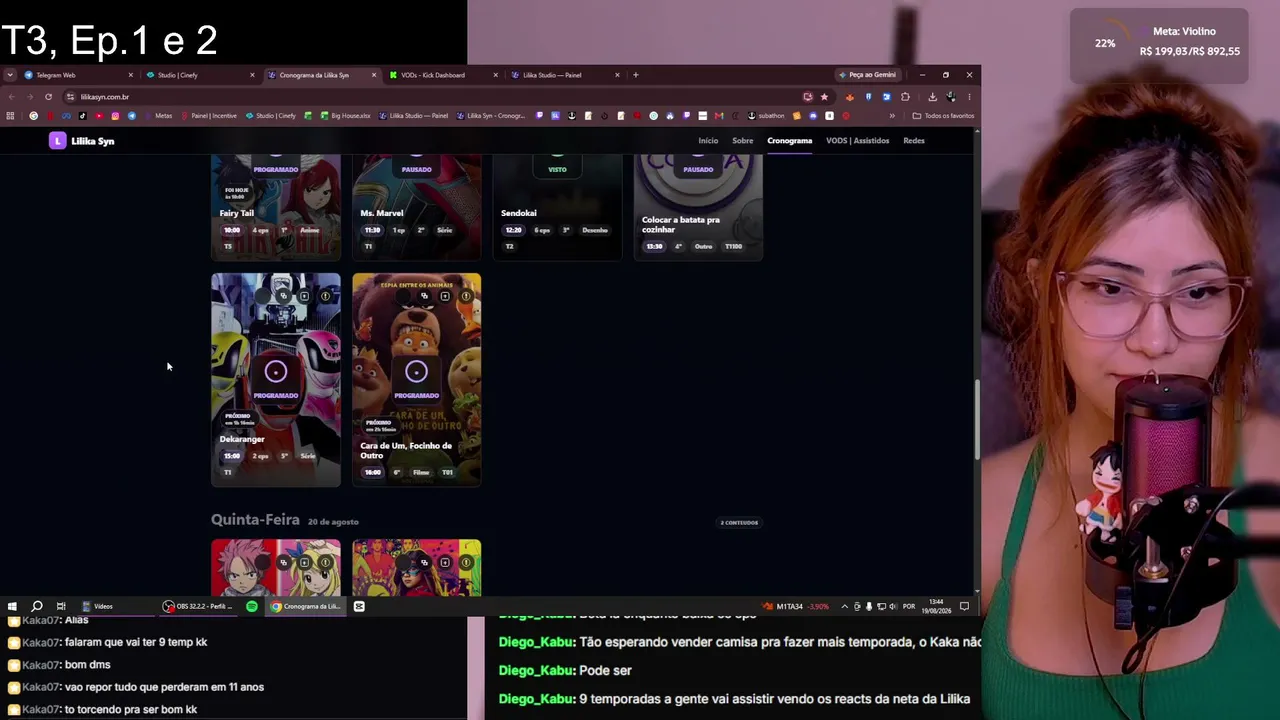Close the Cronograma da Lilika Syn tab

click(374, 75)
